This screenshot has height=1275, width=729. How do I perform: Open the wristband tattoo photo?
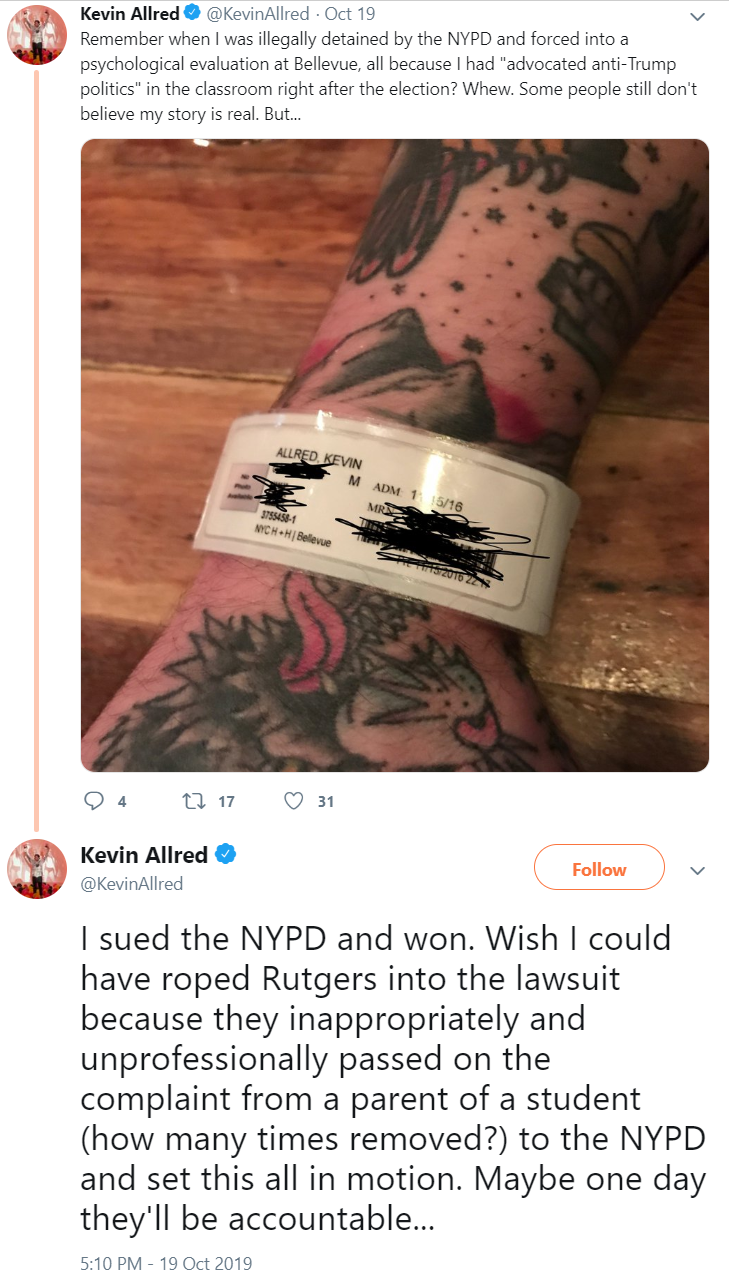tap(395, 455)
